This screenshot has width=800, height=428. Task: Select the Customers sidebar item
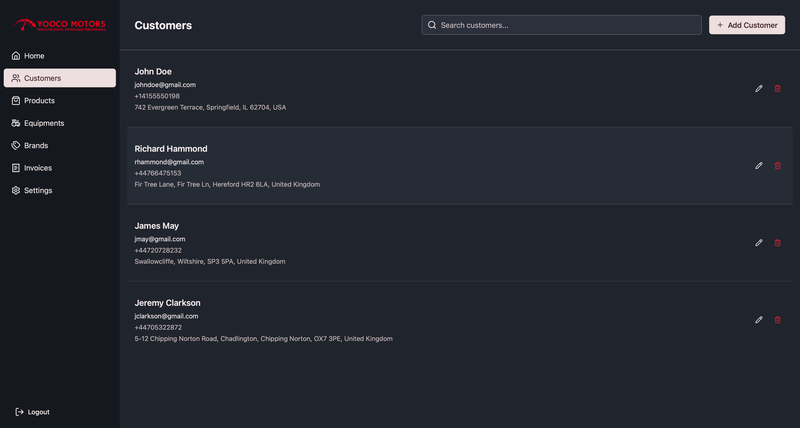(x=59, y=78)
